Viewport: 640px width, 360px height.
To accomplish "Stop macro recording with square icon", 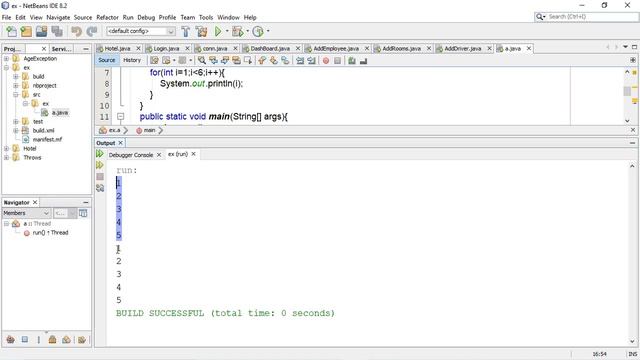I will coord(337,61).
